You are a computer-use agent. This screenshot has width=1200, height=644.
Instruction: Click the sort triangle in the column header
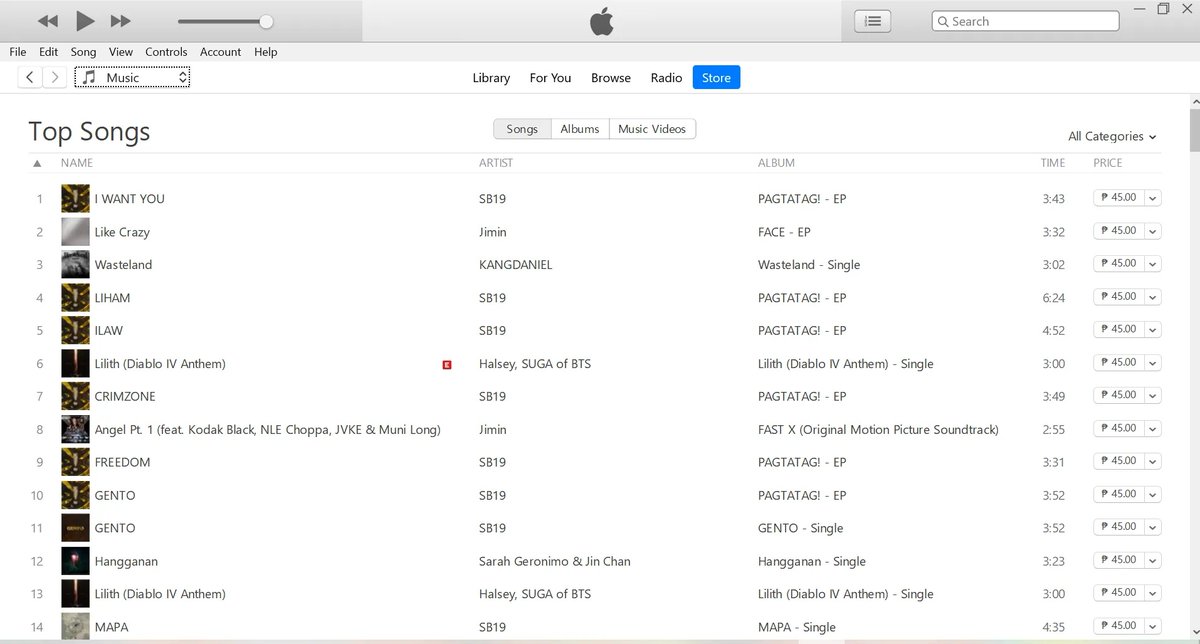point(37,163)
